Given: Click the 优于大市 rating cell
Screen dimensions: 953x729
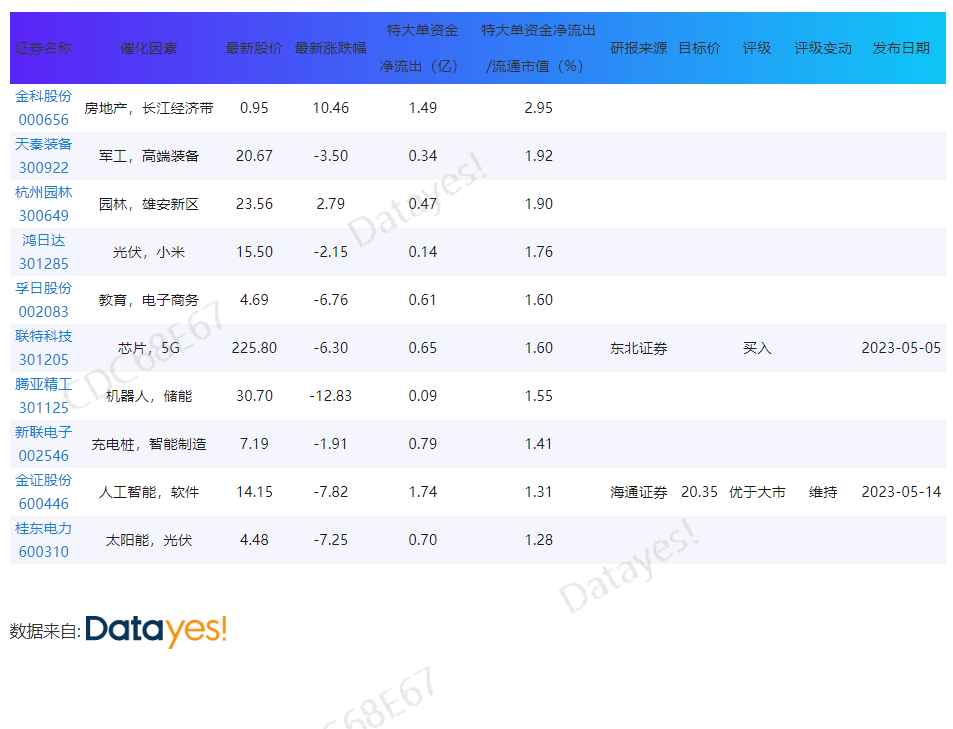Looking at the screenshot, I should [757, 492].
